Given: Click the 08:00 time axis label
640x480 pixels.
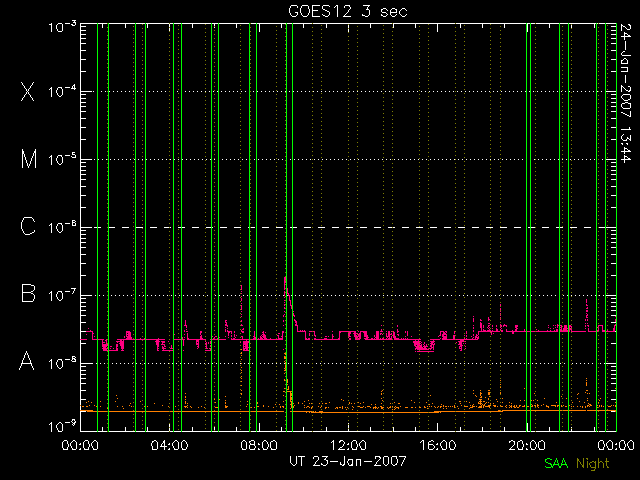Looking at the screenshot, I should tap(259, 445).
